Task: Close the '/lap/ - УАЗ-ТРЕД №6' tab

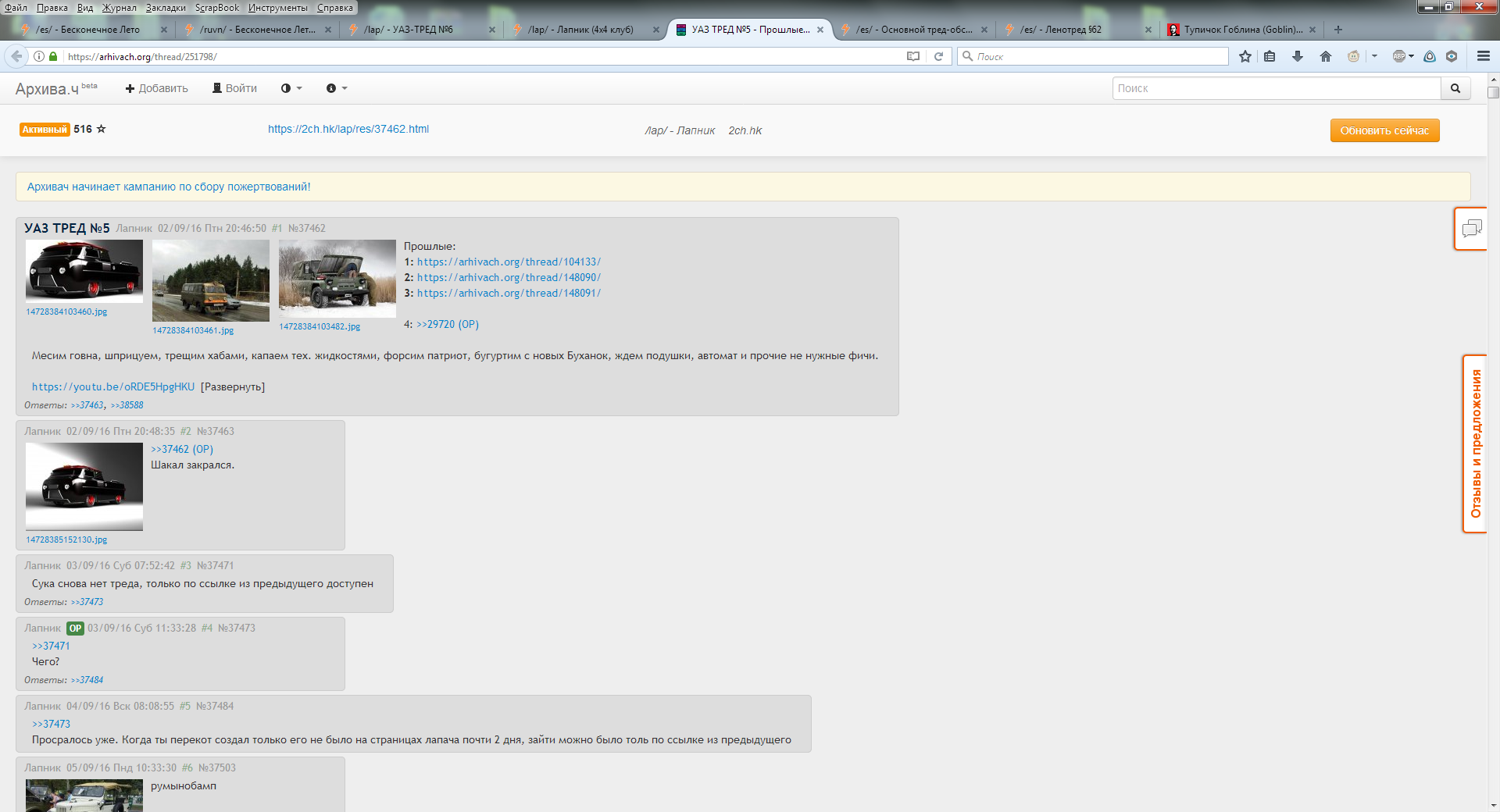Action: [491, 30]
